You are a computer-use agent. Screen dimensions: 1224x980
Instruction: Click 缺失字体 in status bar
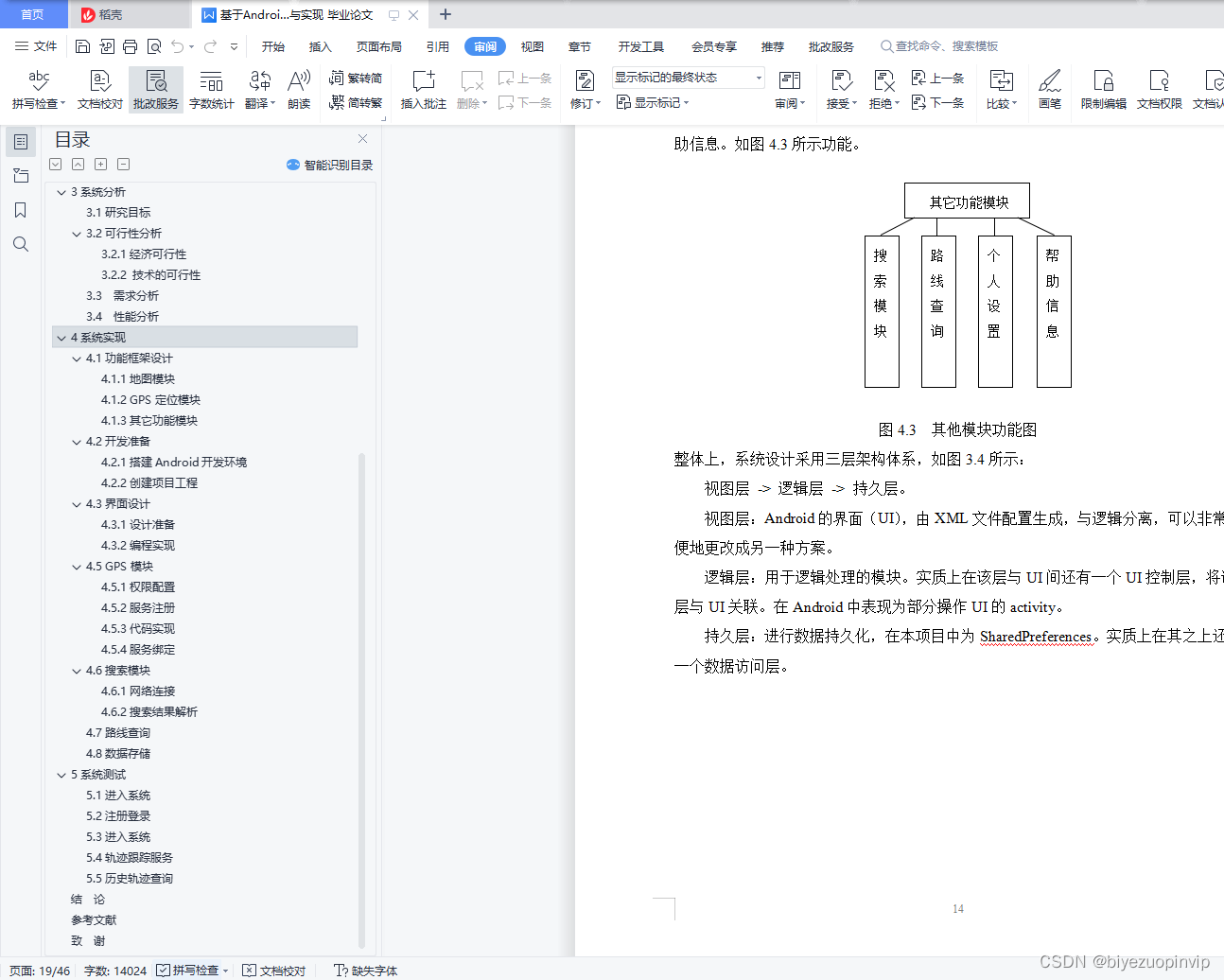pyautogui.click(x=366, y=971)
